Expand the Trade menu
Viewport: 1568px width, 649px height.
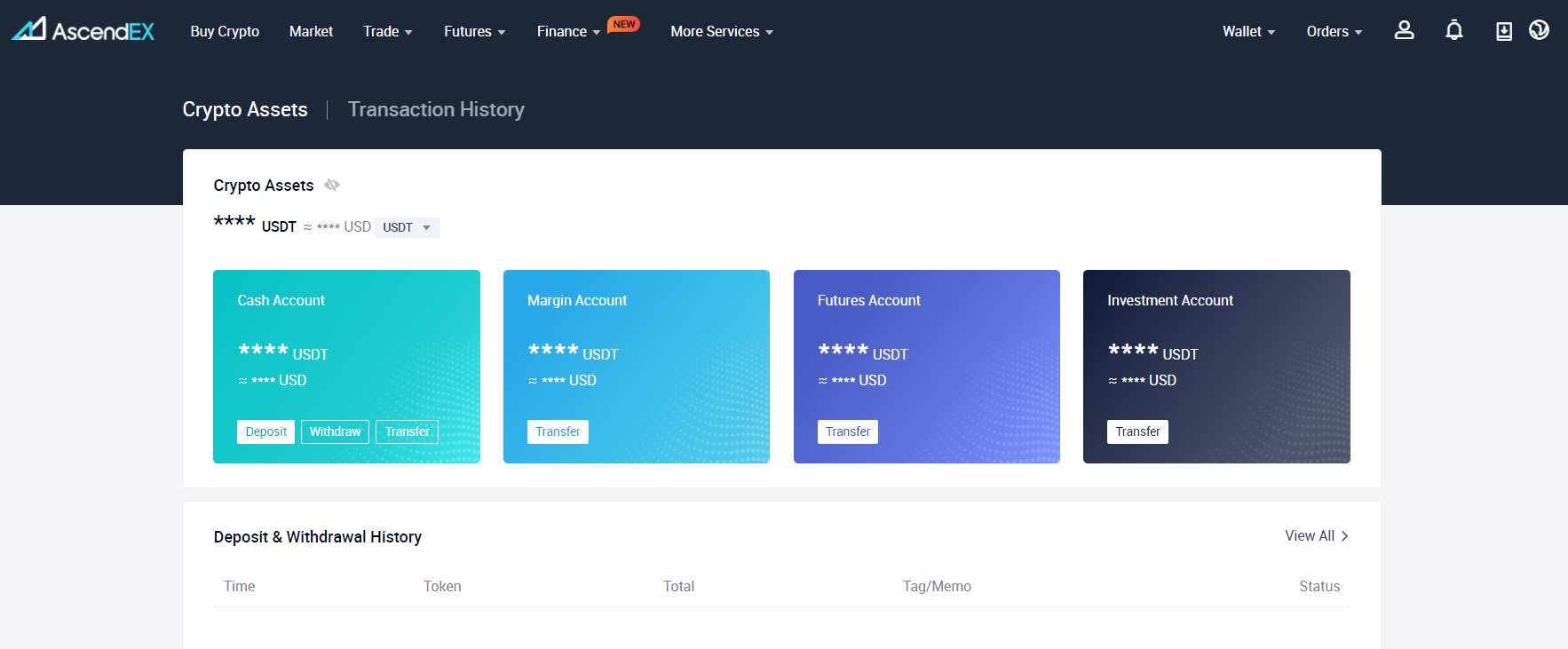click(387, 31)
